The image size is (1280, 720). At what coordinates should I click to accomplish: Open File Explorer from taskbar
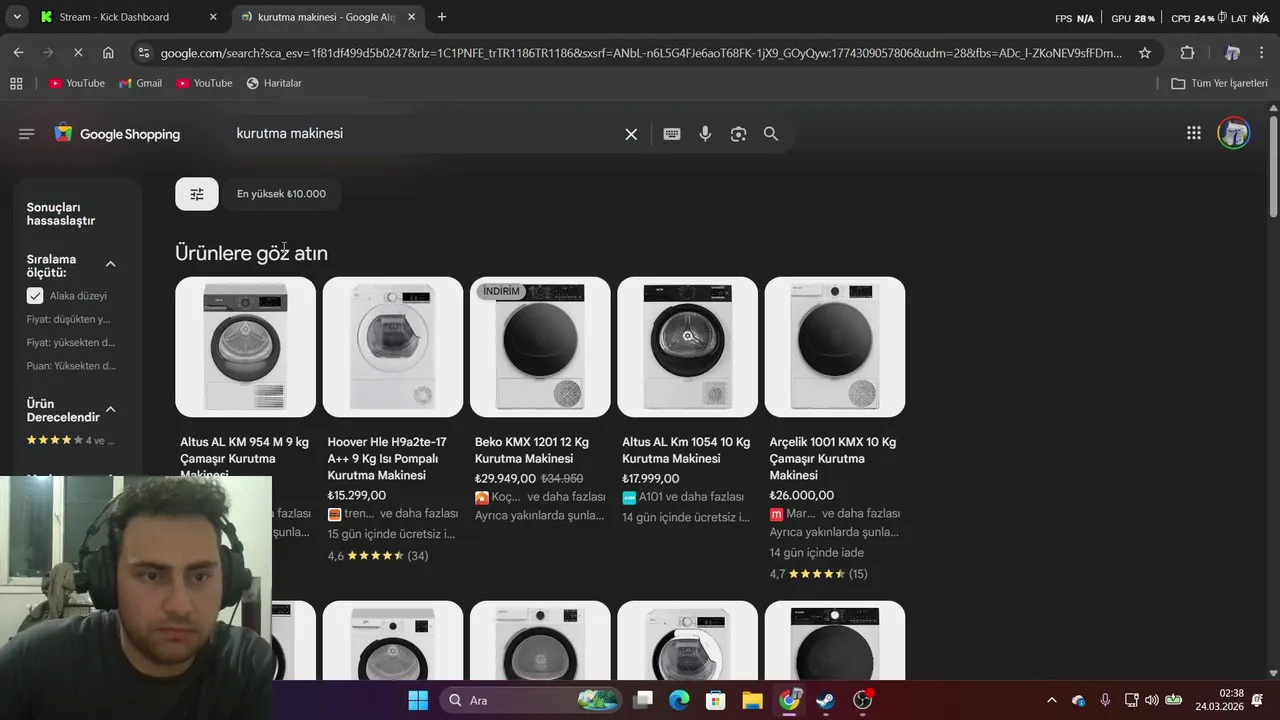752,700
